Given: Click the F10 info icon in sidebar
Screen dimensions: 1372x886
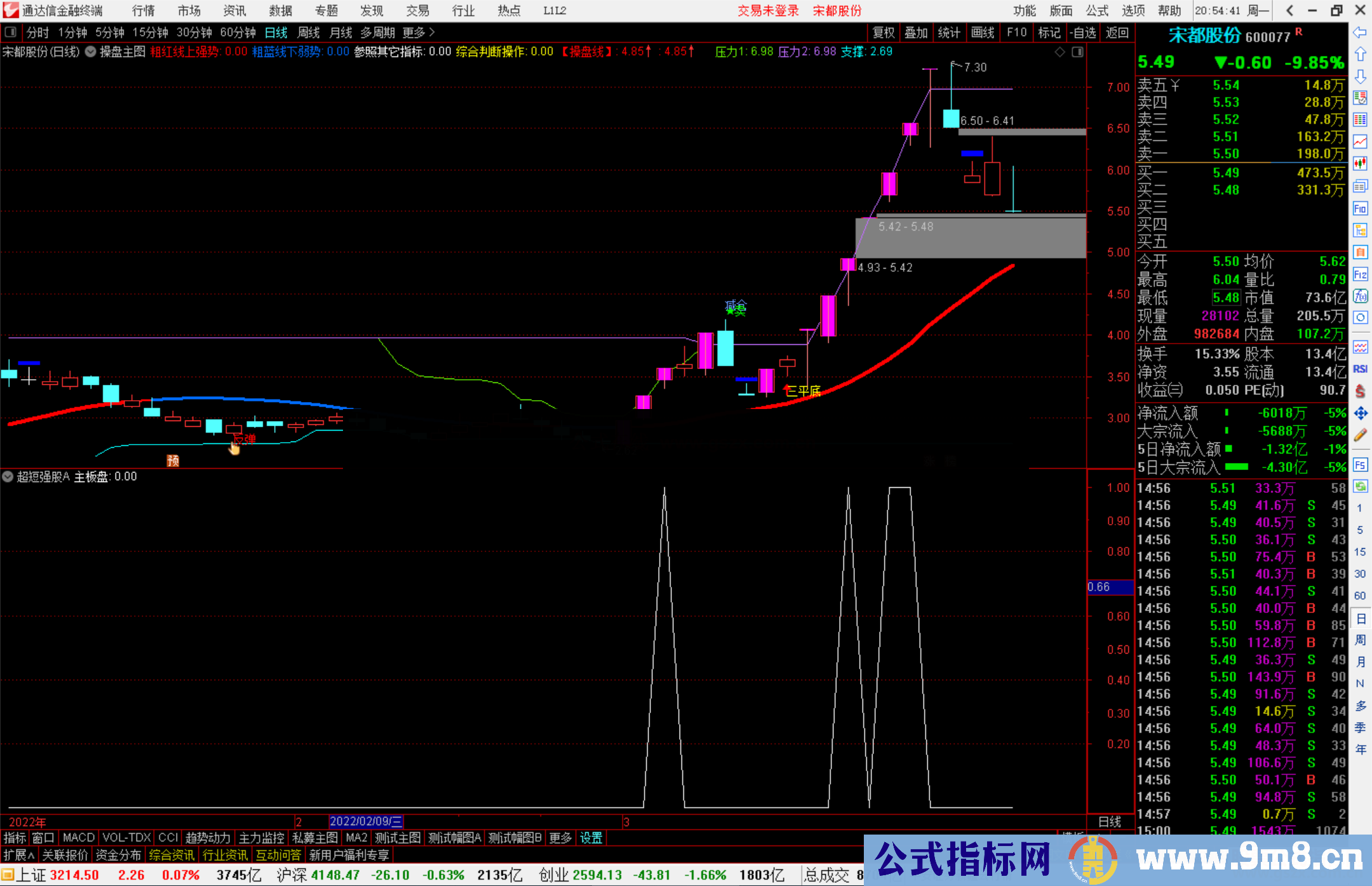Looking at the screenshot, I should [x=1360, y=208].
